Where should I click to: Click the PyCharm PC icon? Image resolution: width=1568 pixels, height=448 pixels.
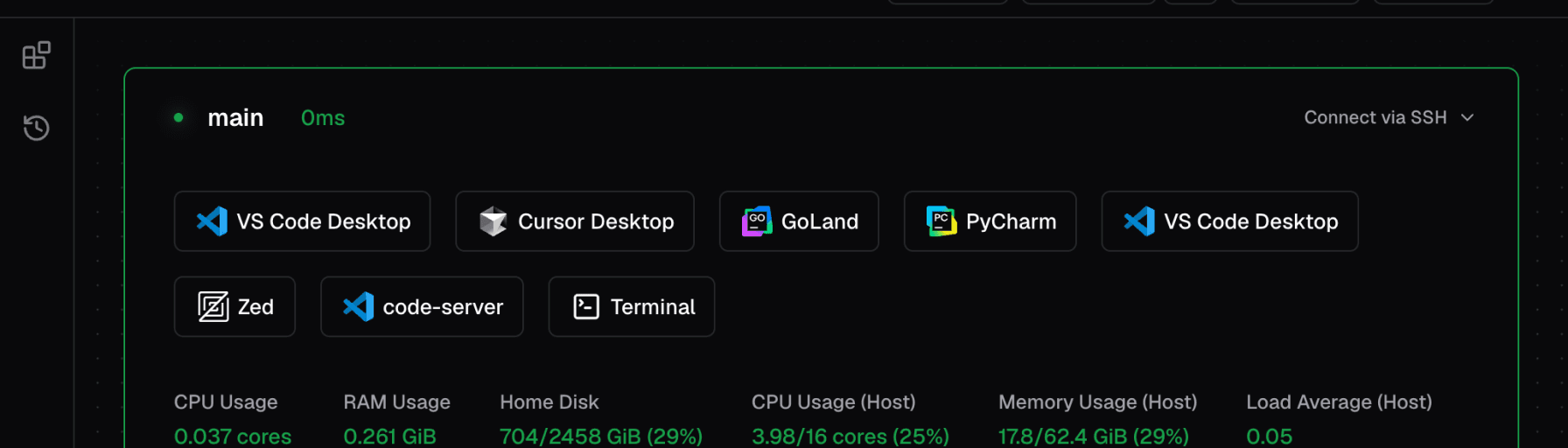[941, 221]
